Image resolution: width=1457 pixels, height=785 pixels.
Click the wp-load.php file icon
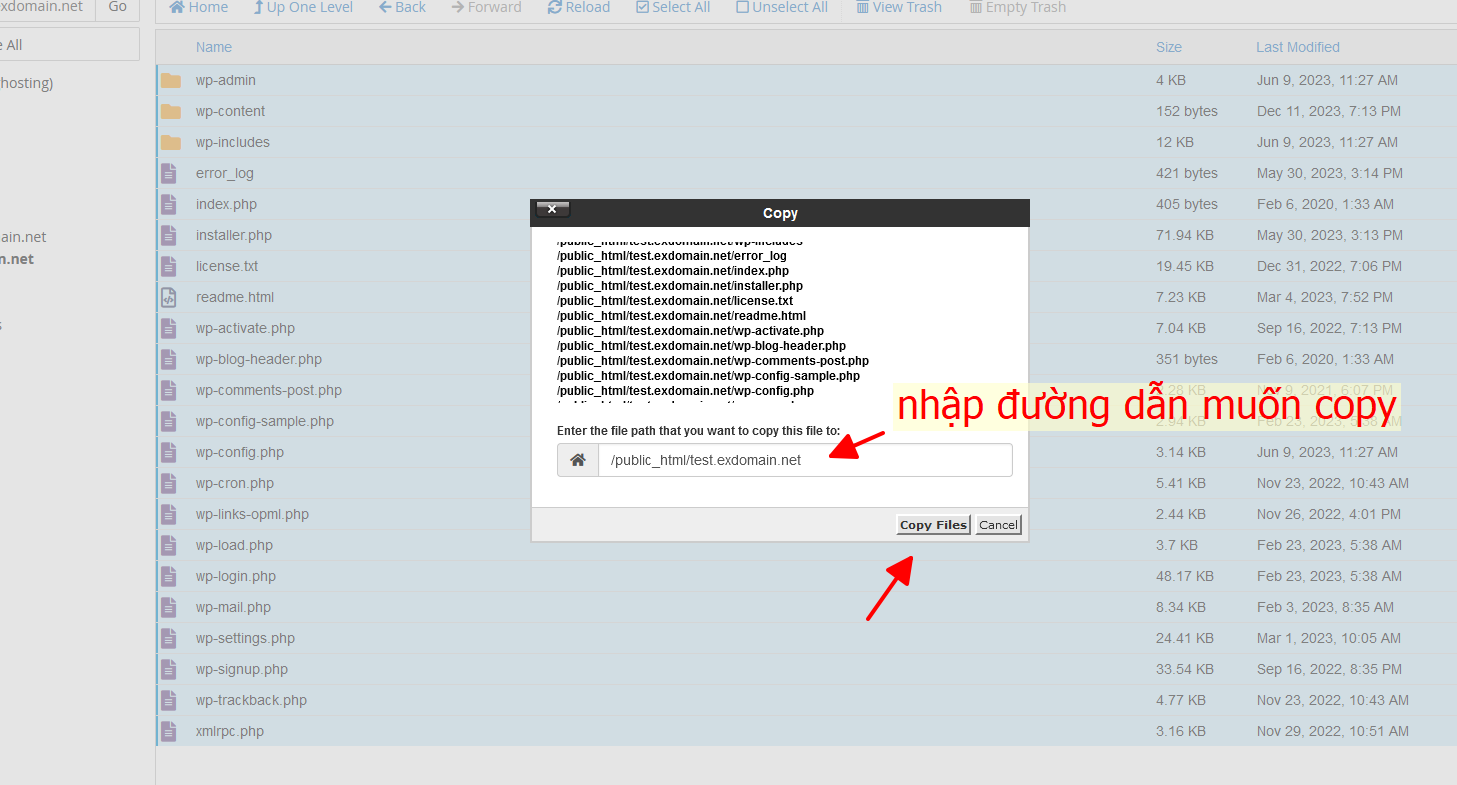point(169,545)
